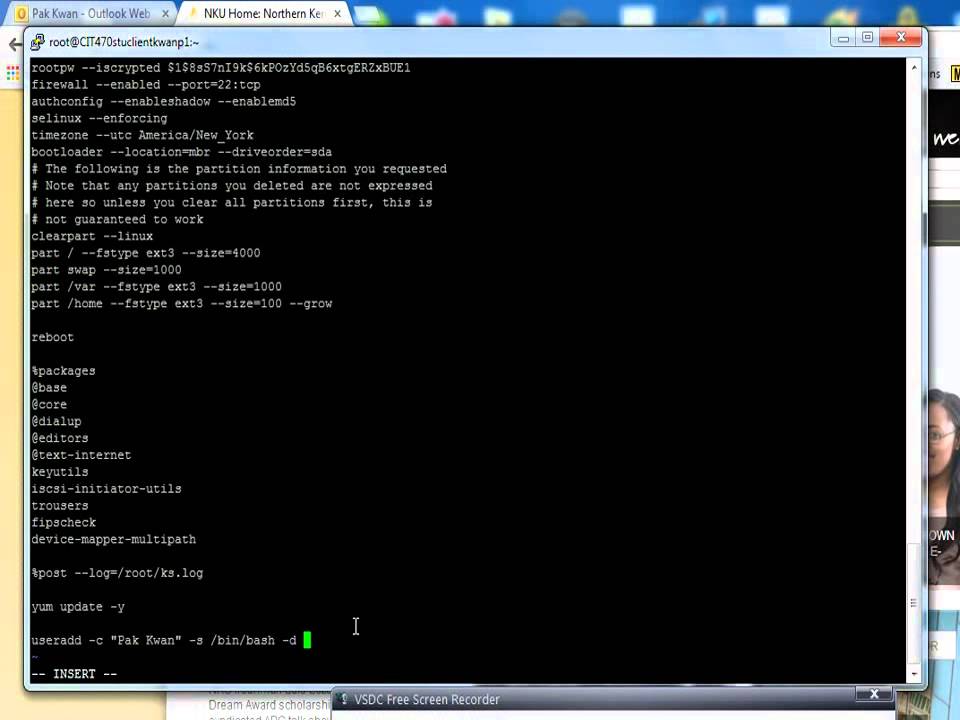Click the '@base' package line

tap(49, 388)
